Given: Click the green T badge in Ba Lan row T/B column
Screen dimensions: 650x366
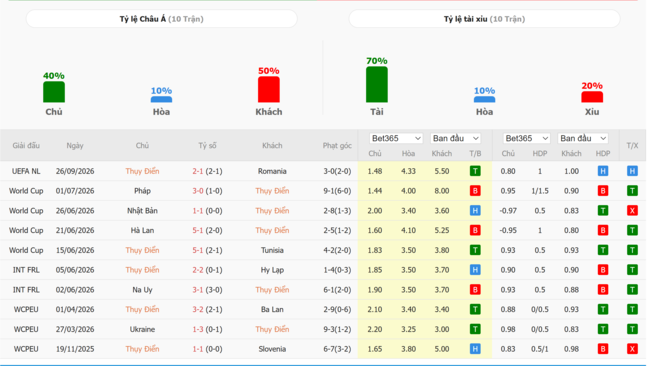Looking at the screenshot, I should (475, 309).
